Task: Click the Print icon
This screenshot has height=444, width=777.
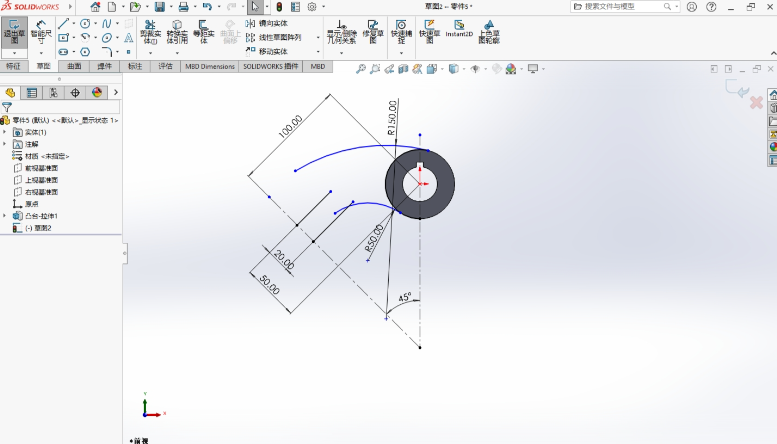Action: tap(183, 7)
